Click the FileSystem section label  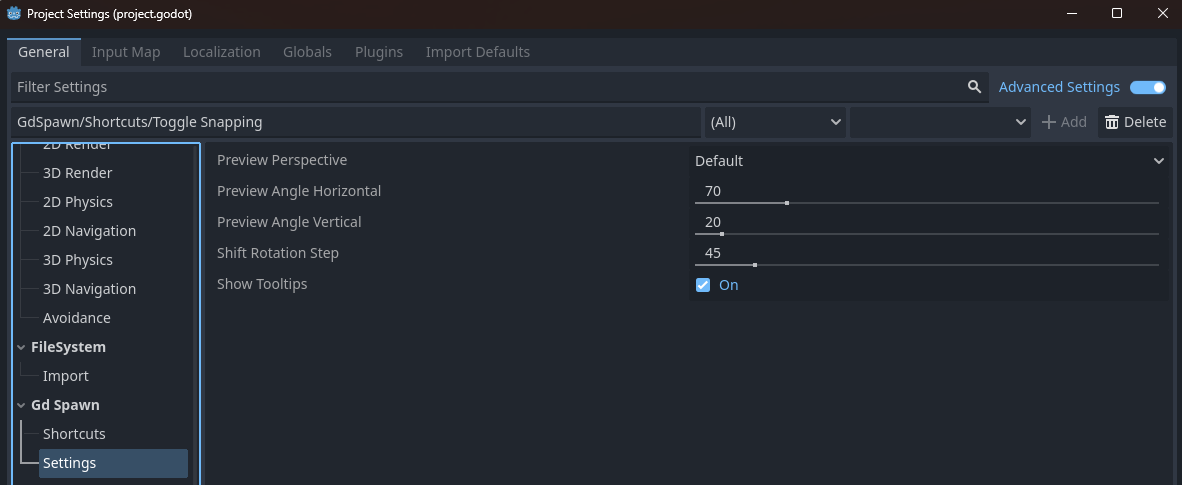pos(68,347)
